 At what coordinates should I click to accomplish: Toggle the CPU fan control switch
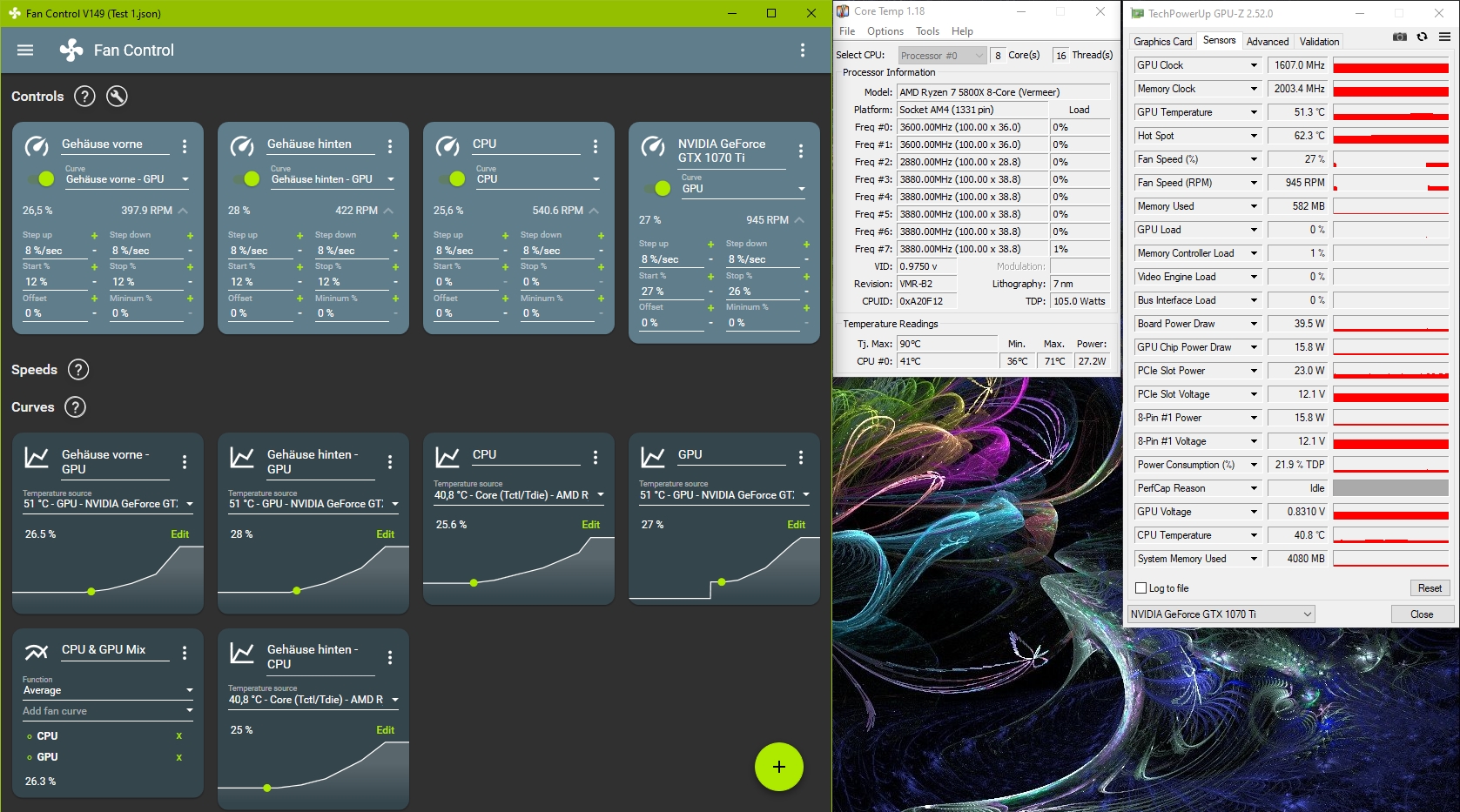tap(451, 178)
